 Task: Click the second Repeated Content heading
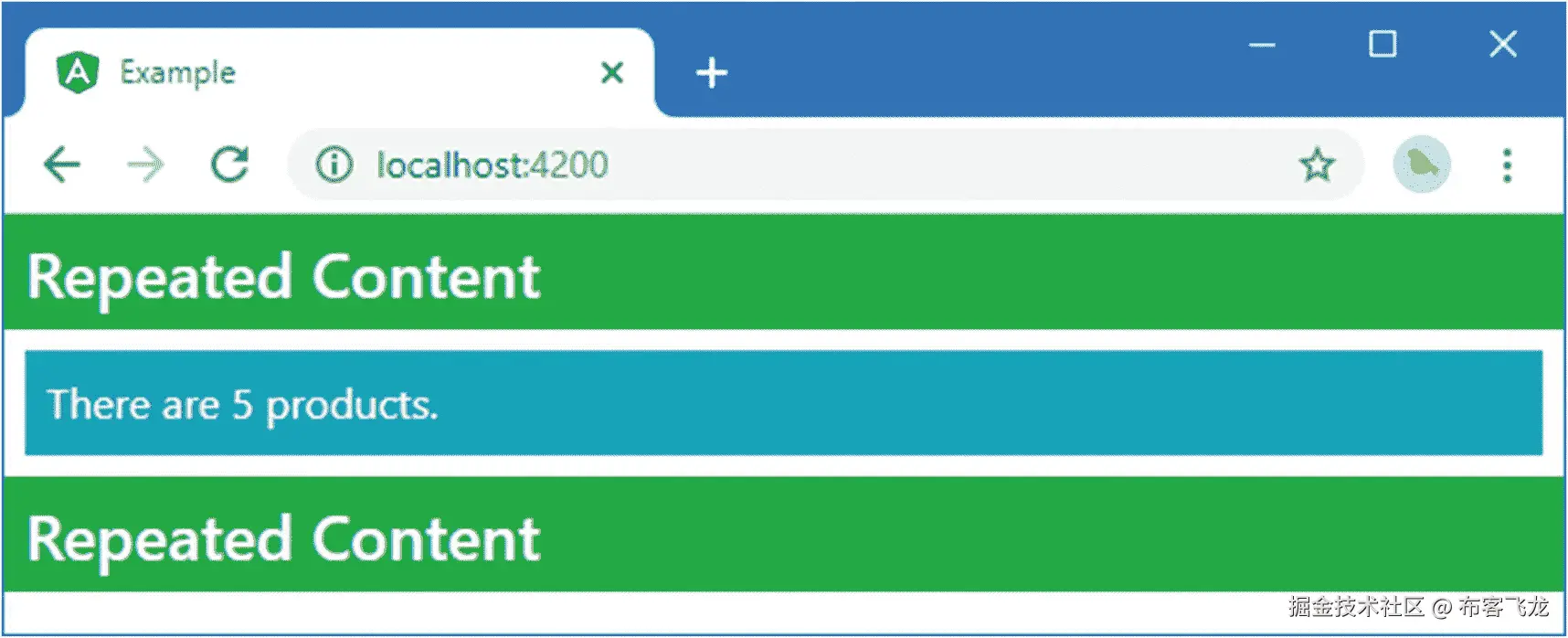(284, 539)
